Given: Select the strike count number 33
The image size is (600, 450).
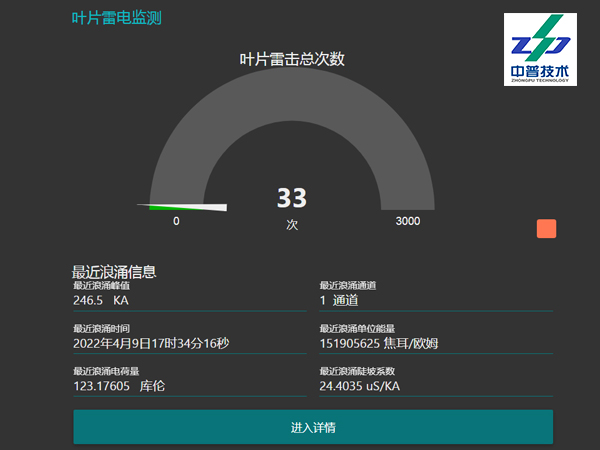Looking at the screenshot, I should point(292,197).
